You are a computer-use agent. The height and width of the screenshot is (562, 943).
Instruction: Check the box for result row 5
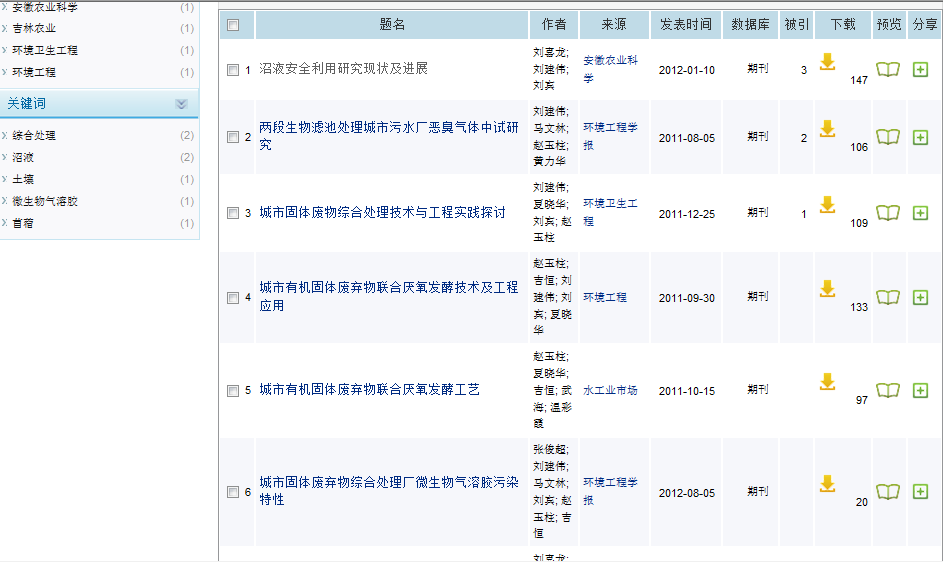(x=233, y=391)
